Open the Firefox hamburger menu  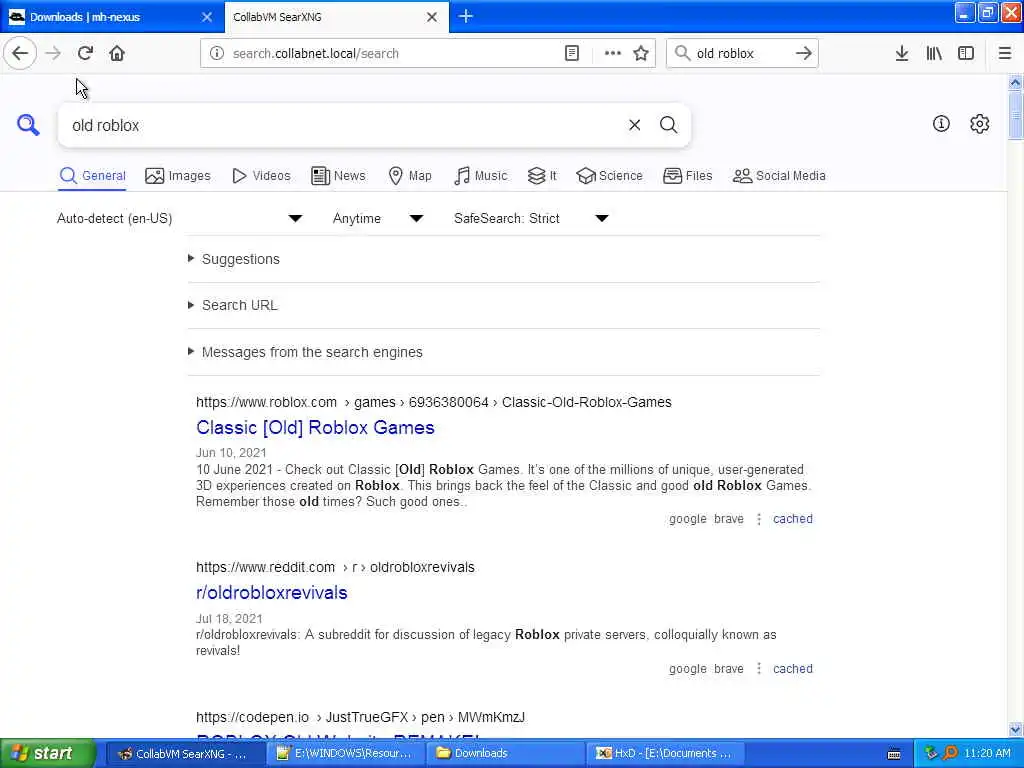(x=1005, y=54)
